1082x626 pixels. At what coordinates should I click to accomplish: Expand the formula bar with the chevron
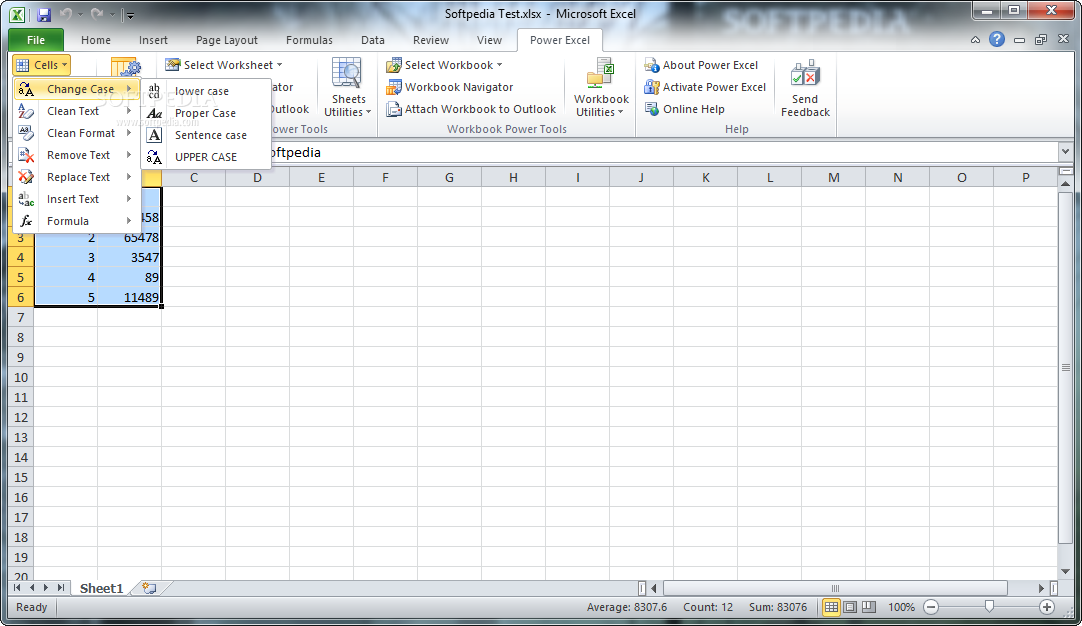point(1065,152)
